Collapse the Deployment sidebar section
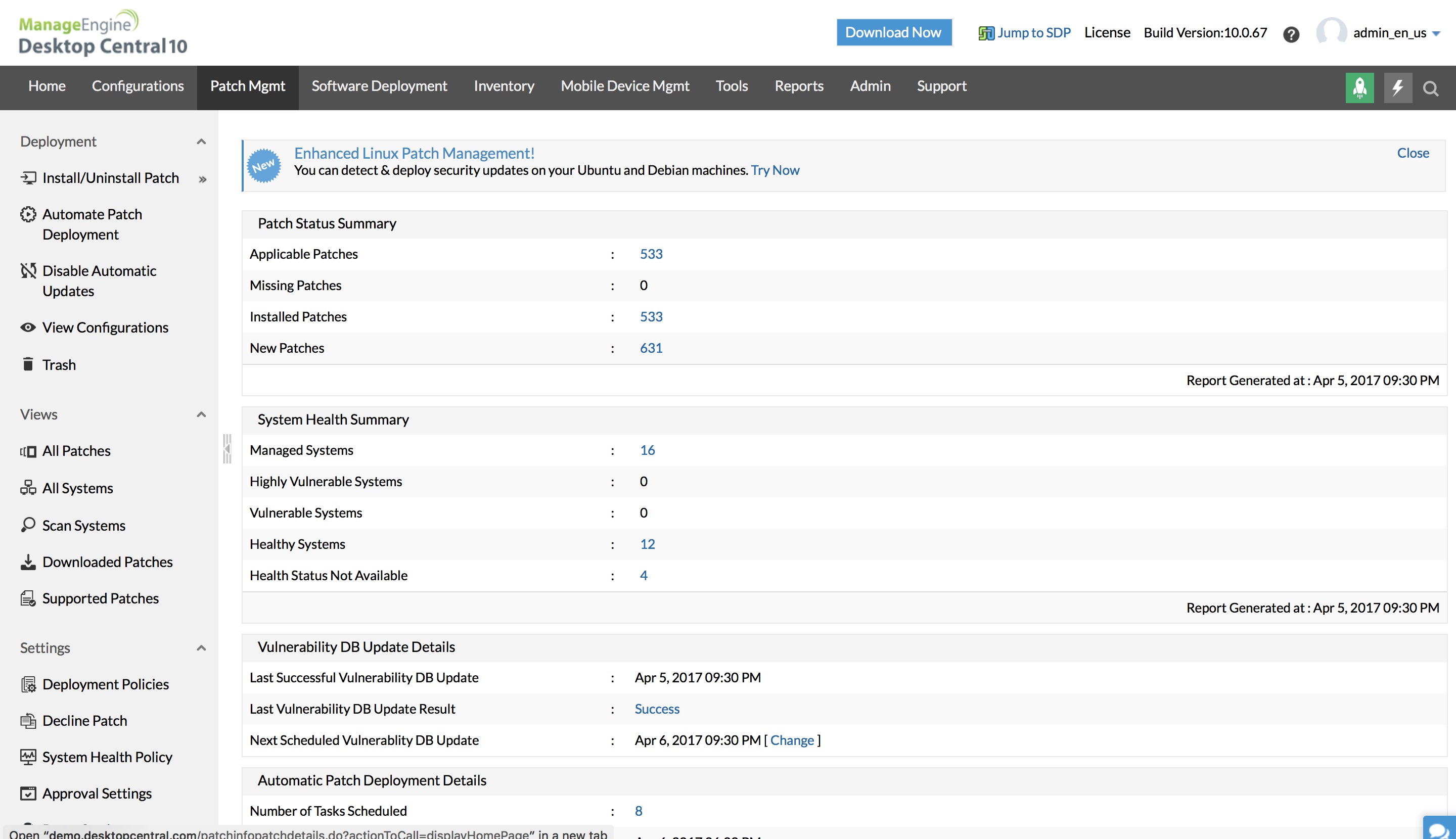Image resolution: width=1456 pixels, height=839 pixels. tap(201, 142)
